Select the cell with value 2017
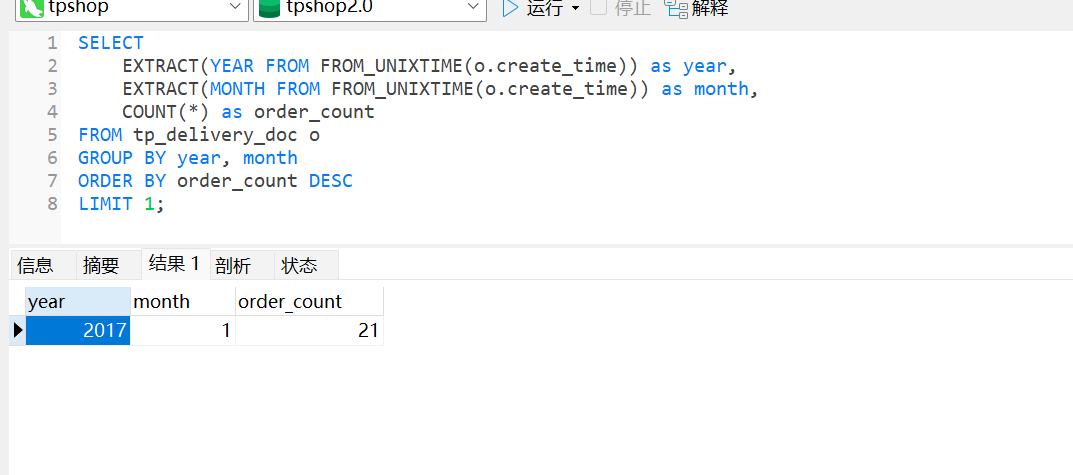The height and width of the screenshot is (475, 1073). pyautogui.click(x=78, y=331)
